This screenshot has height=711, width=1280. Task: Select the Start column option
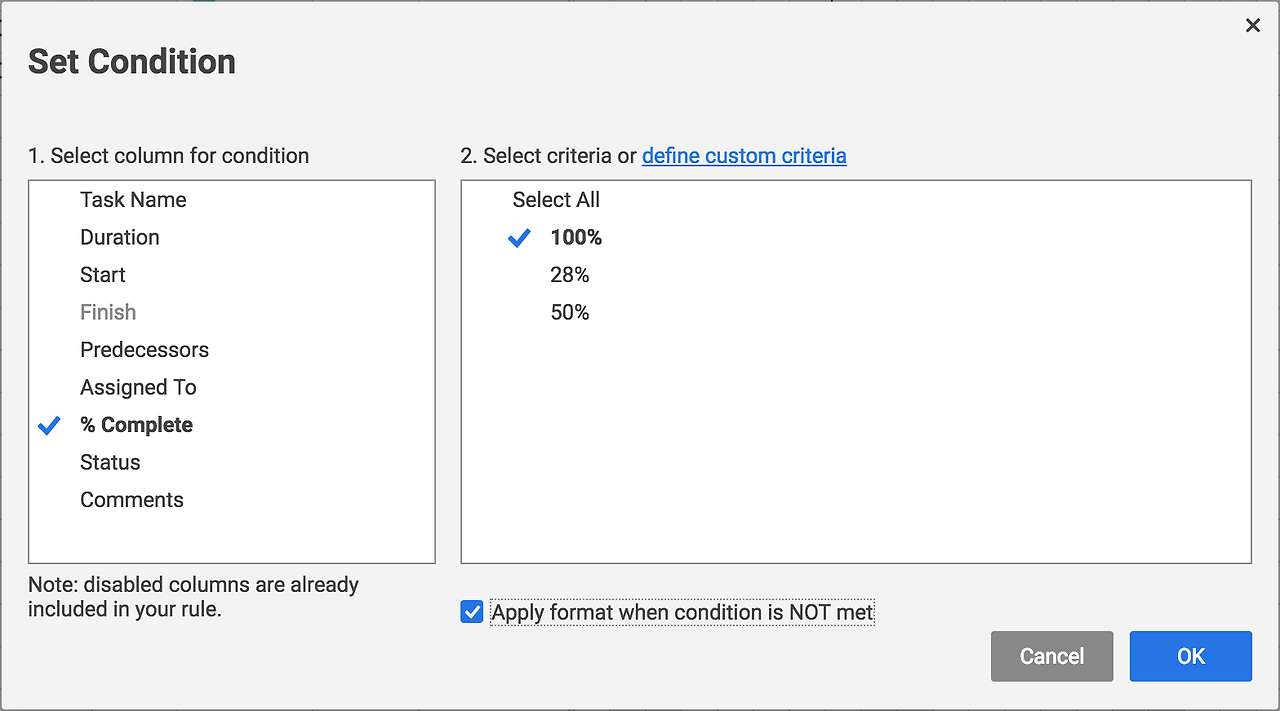coord(103,275)
